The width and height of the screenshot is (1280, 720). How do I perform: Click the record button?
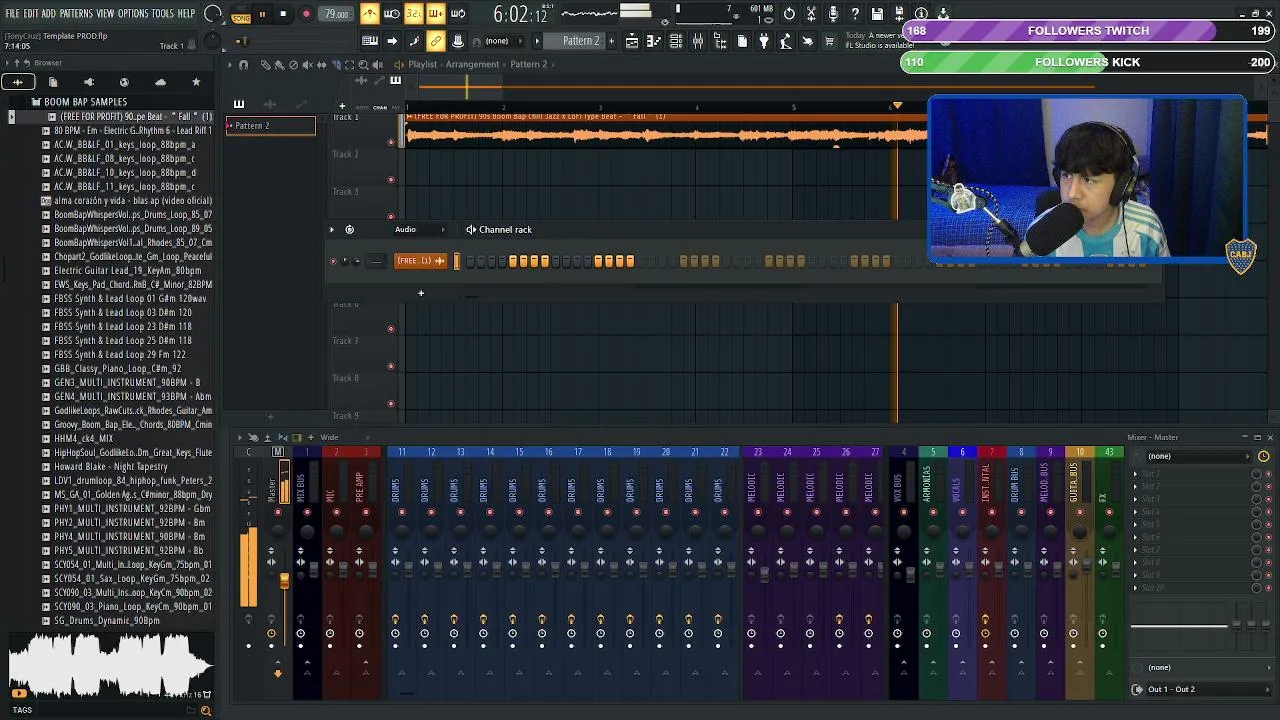coord(306,15)
